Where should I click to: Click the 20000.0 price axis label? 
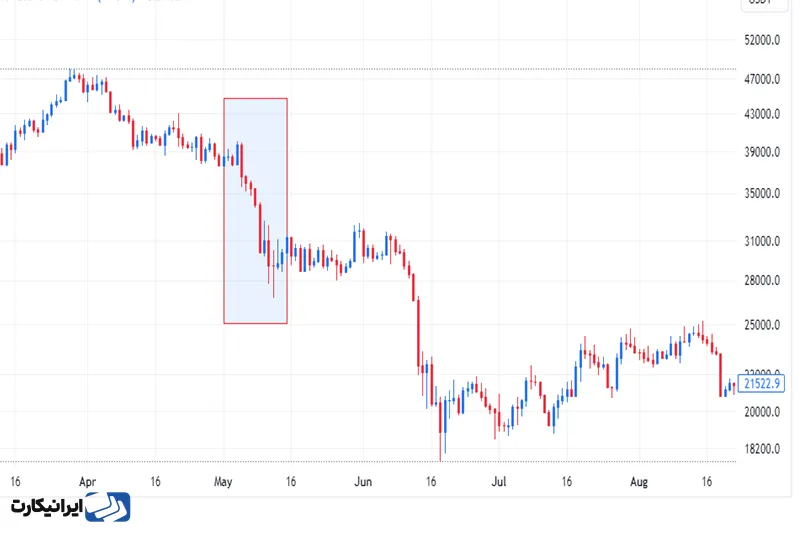coord(764,412)
